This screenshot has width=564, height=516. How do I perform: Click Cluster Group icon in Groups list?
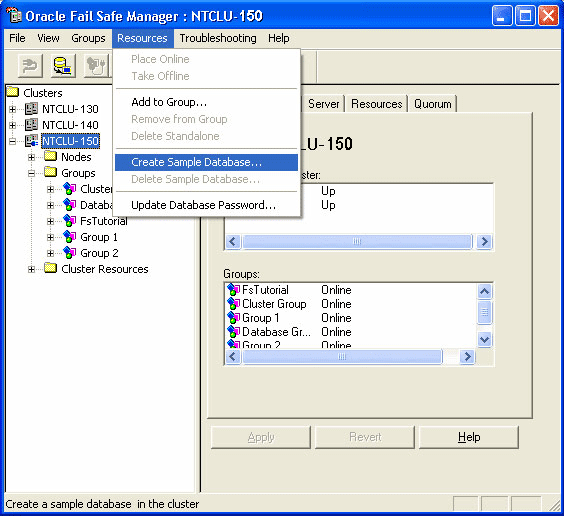233,303
